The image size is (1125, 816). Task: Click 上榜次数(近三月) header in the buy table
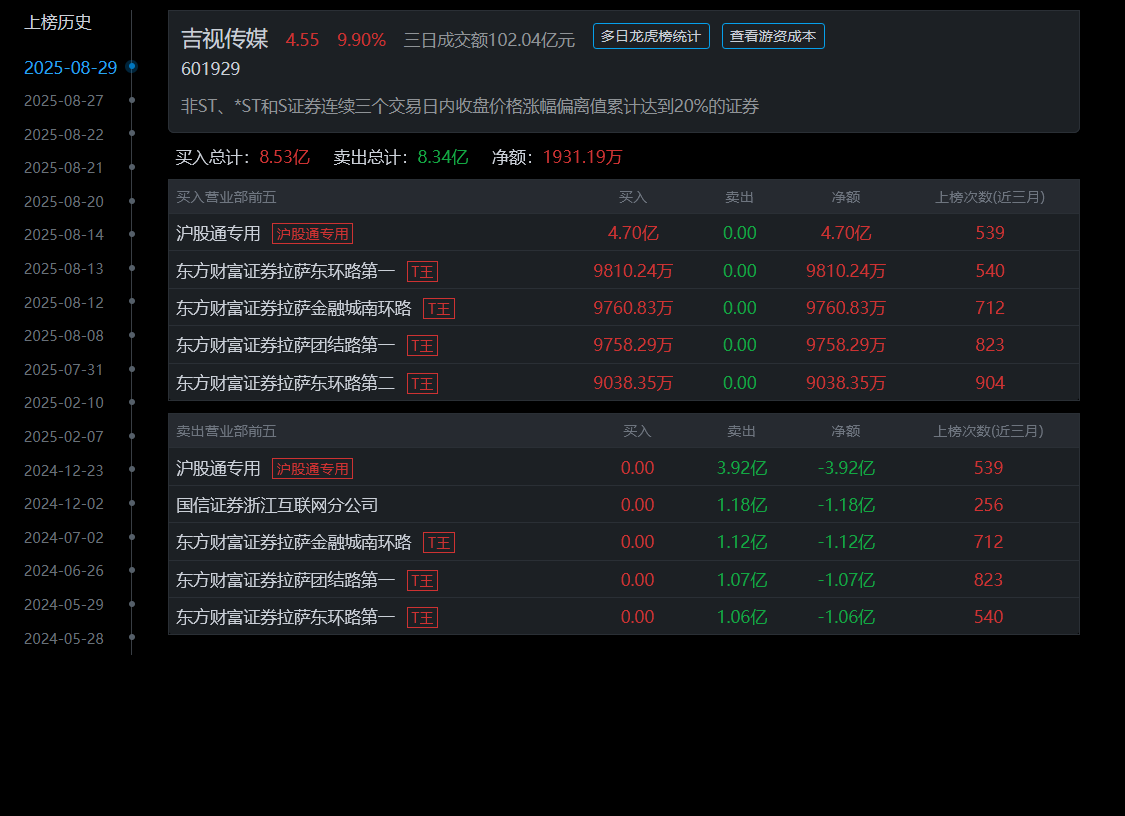click(989, 197)
